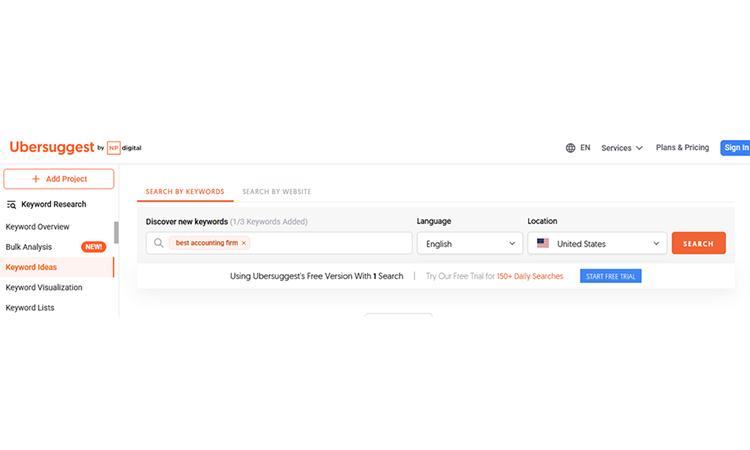Image resolution: width=750 pixels, height=450 pixels.
Task: Click the United States flag icon
Action: pos(543,243)
